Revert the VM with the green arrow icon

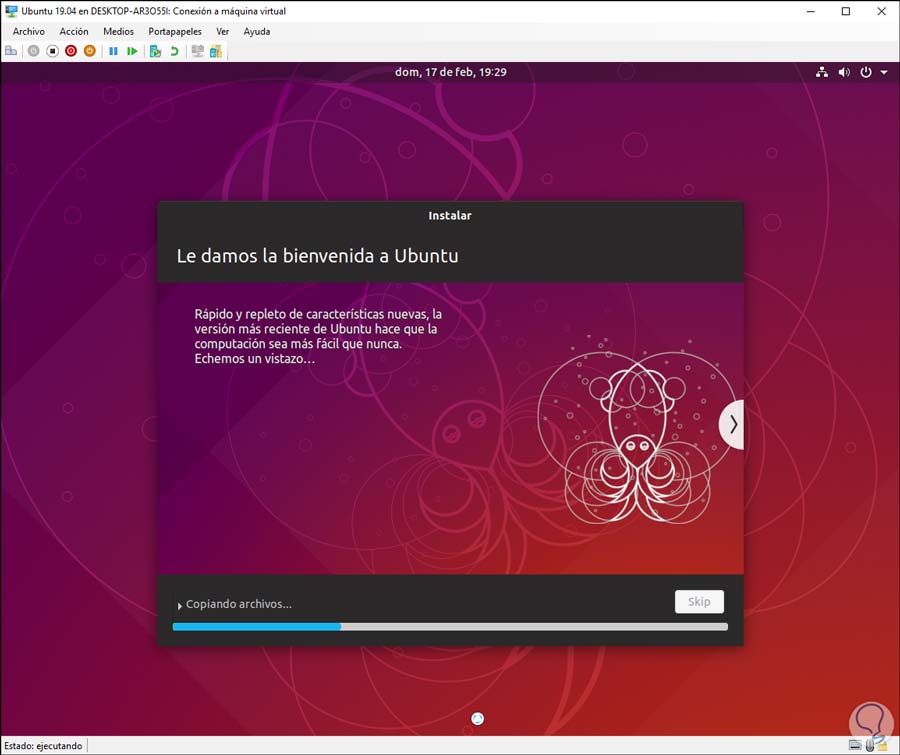coord(174,51)
